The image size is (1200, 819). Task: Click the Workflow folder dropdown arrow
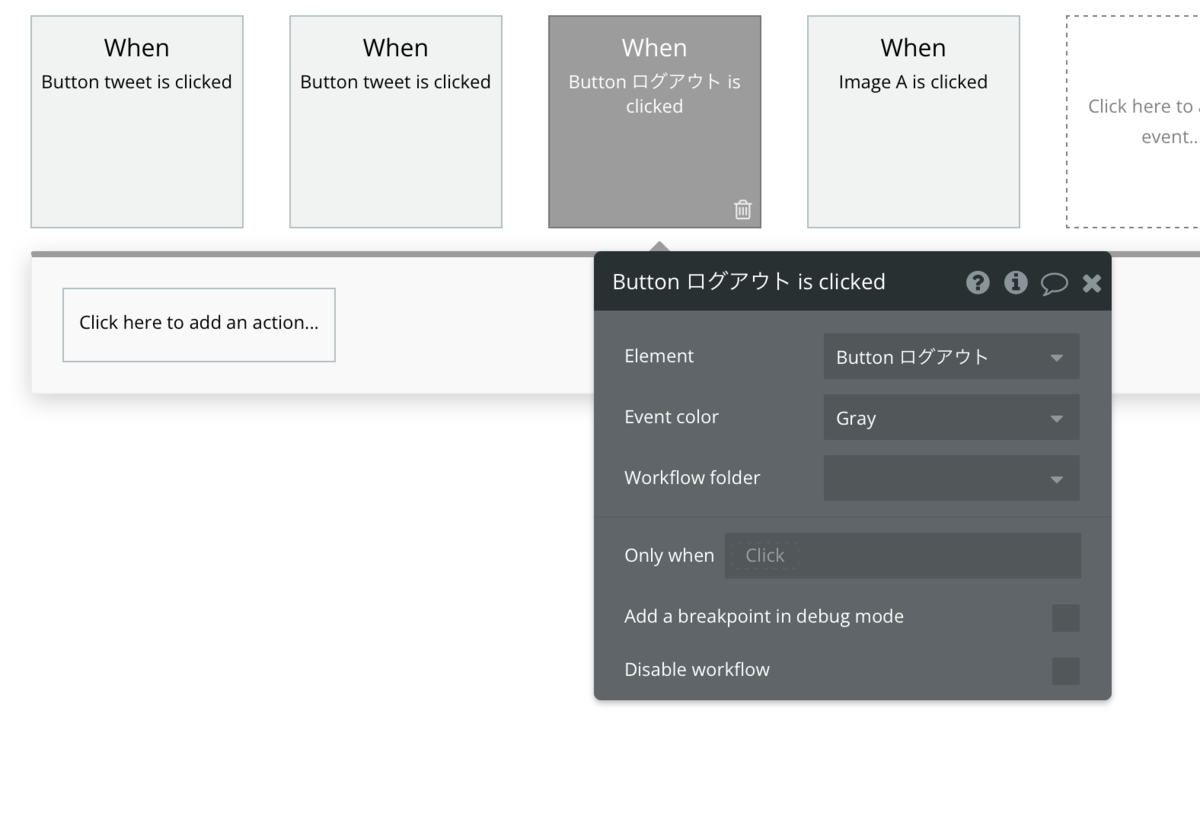click(1056, 479)
